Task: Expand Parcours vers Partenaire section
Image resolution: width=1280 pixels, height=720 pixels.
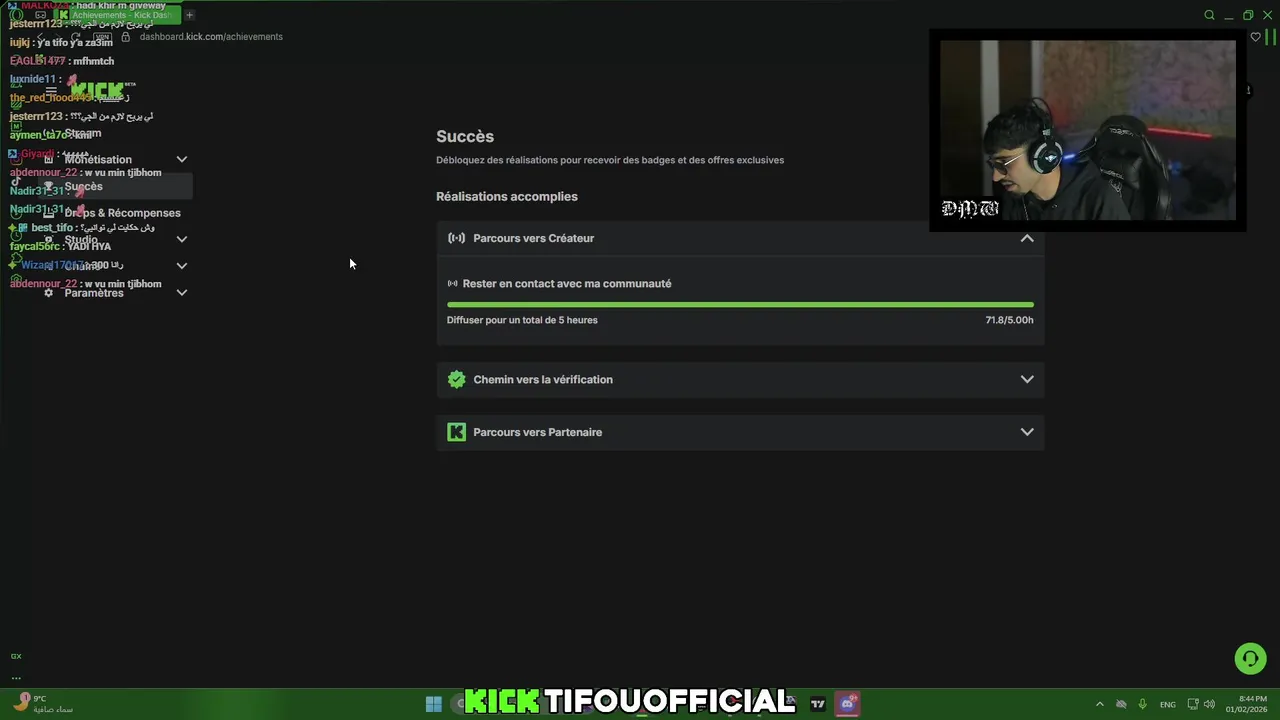Action: tap(740, 432)
